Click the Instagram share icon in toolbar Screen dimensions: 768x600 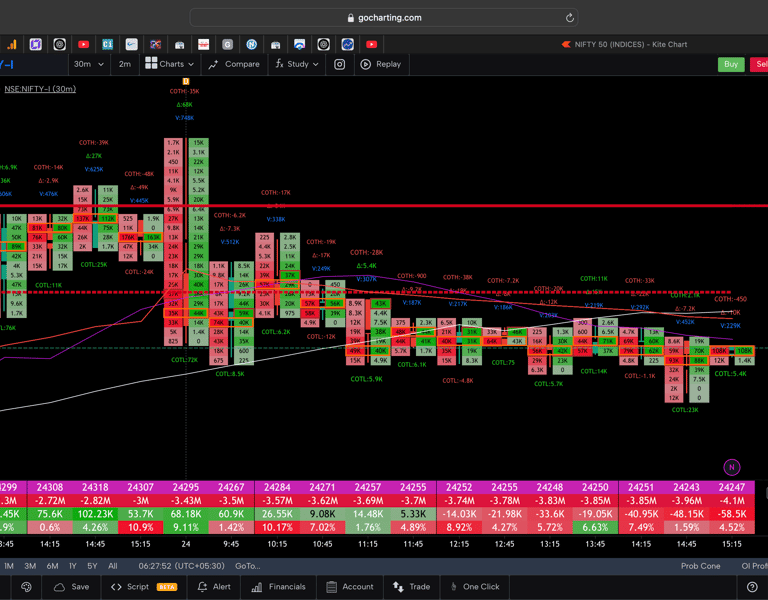pyautogui.click(x=339, y=64)
